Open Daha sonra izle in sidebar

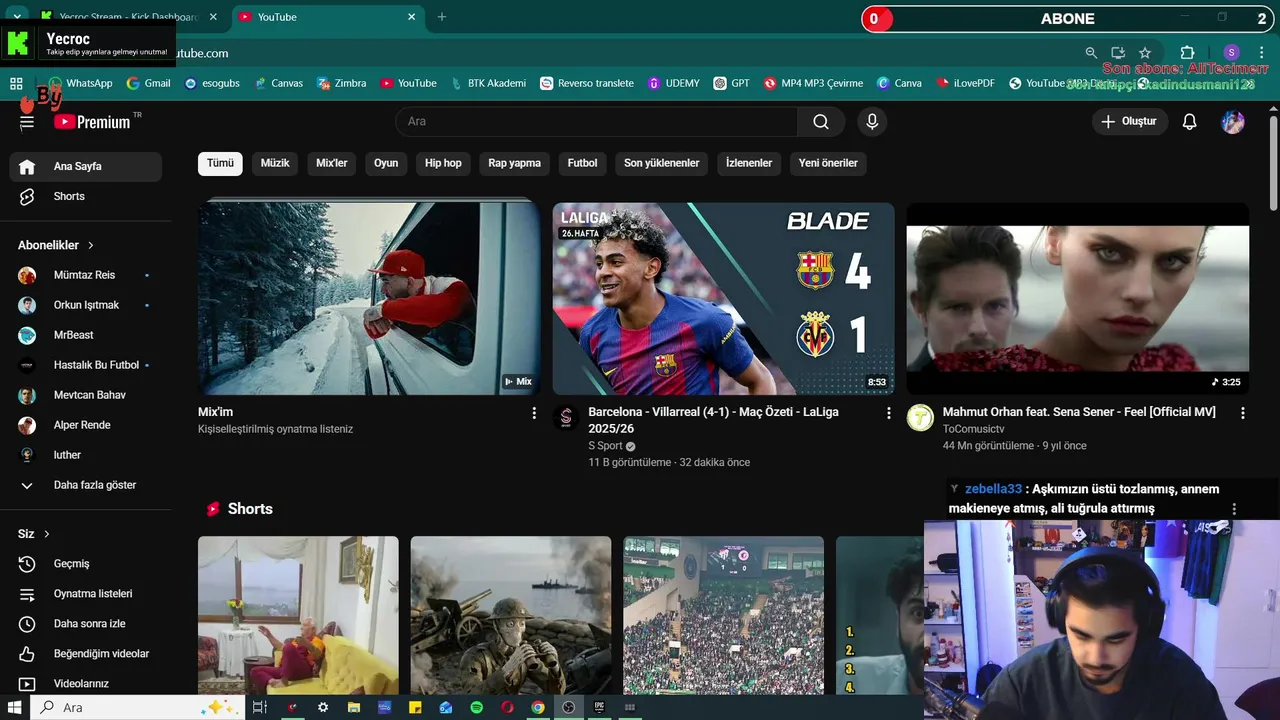[x=86, y=624]
